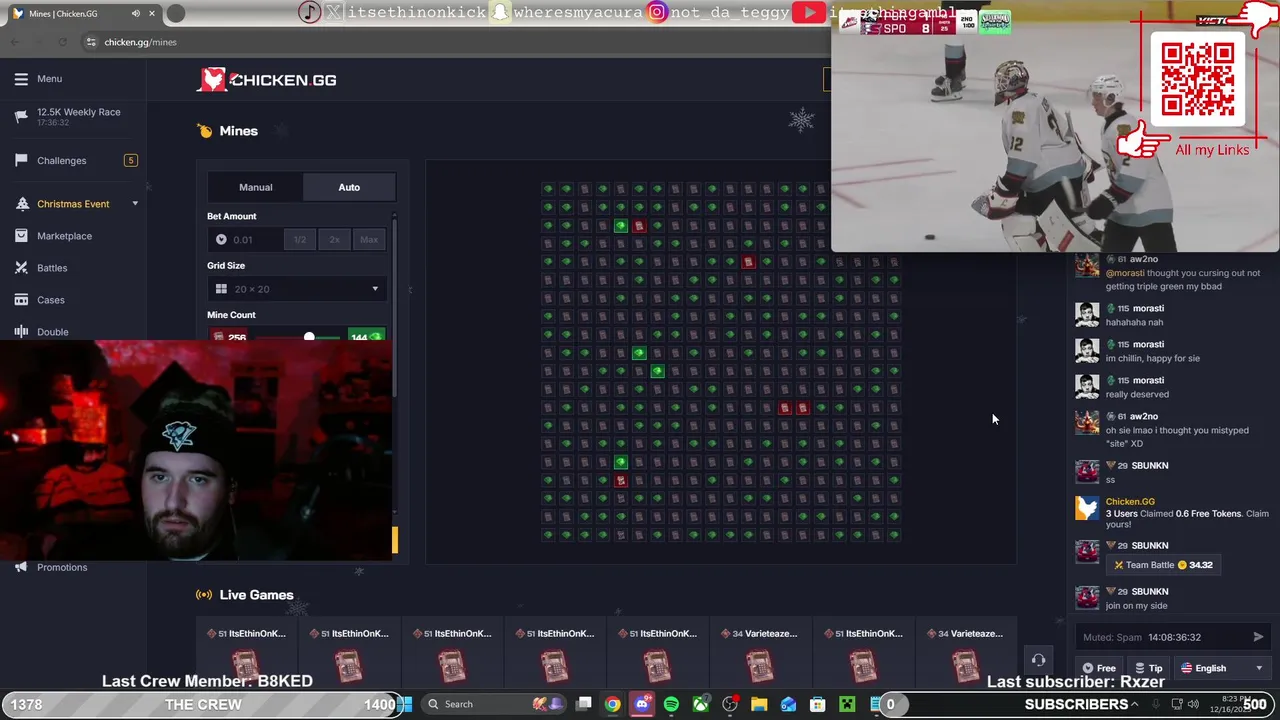This screenshot has height=720, width=1280.
Task: Click the Marketplace bag icon
Action: pyautogui.click(x=21, y=236)
